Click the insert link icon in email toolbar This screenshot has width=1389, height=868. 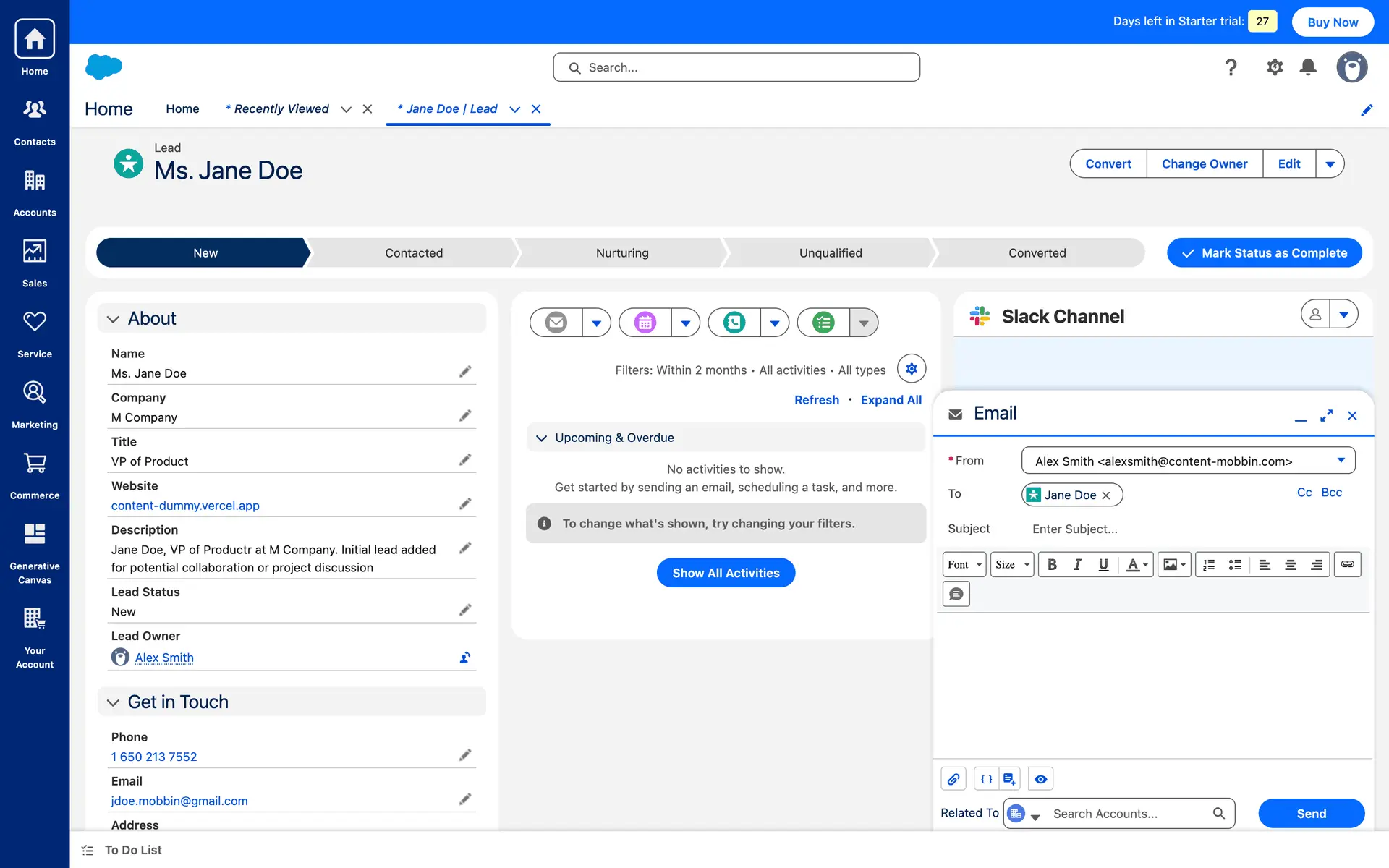point(1347,565)
